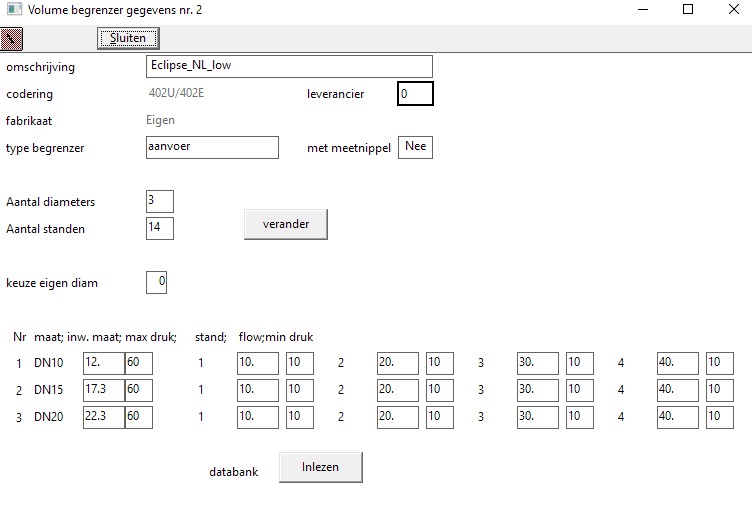Click the keuze eigen diam field
Image resolution: width=752 pixels, height=510 pixels.
click(x=156, y=282)
